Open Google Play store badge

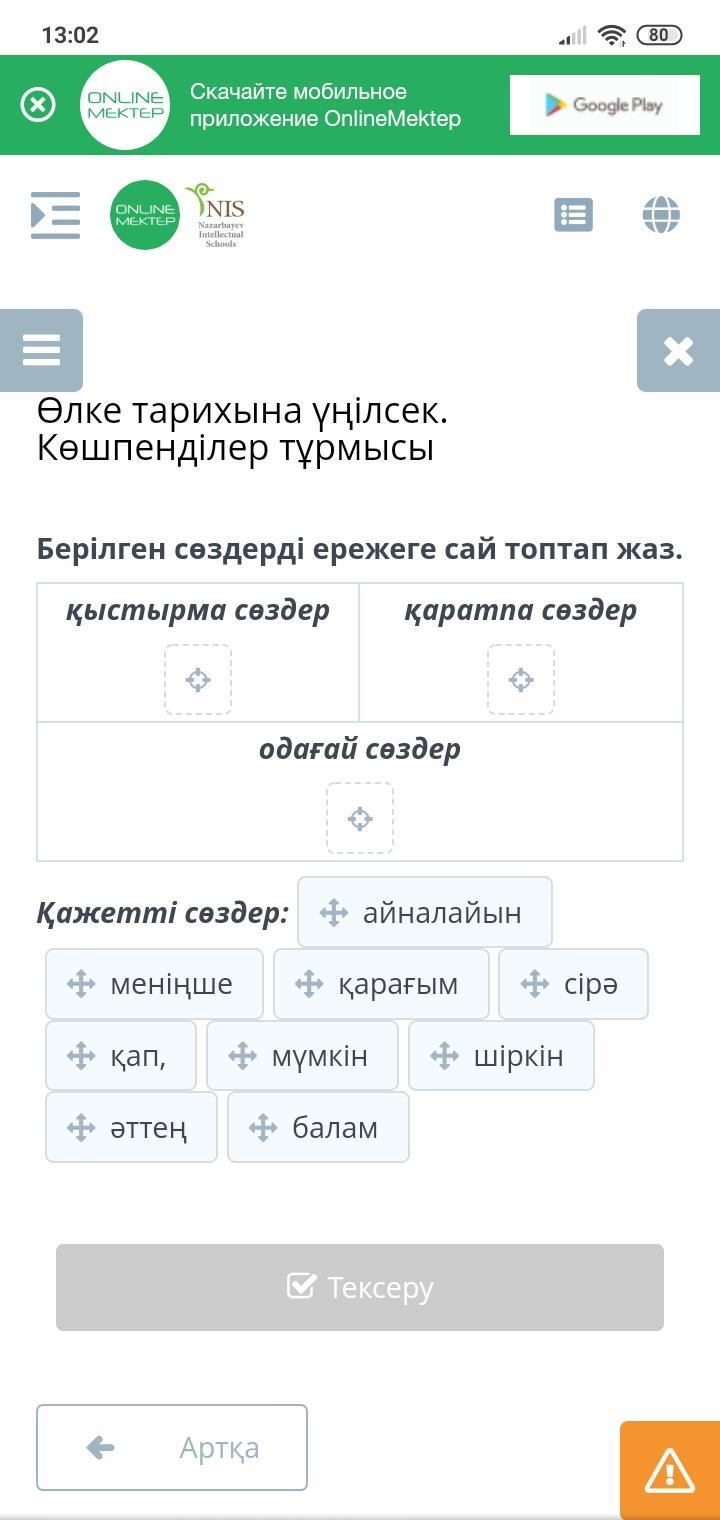(604, 105)
